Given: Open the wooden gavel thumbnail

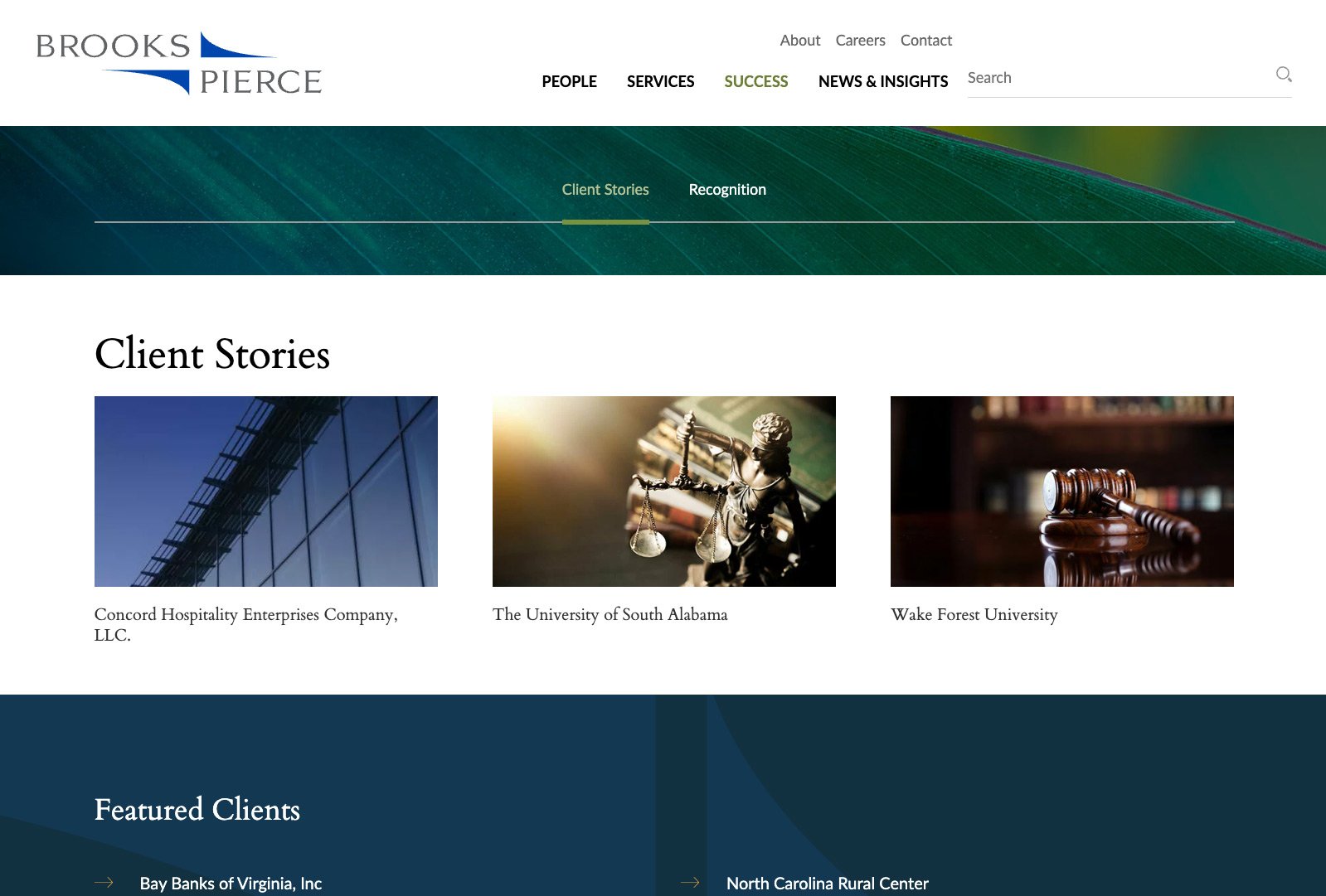Looking at the screenshot, I should coord(1062,492).
